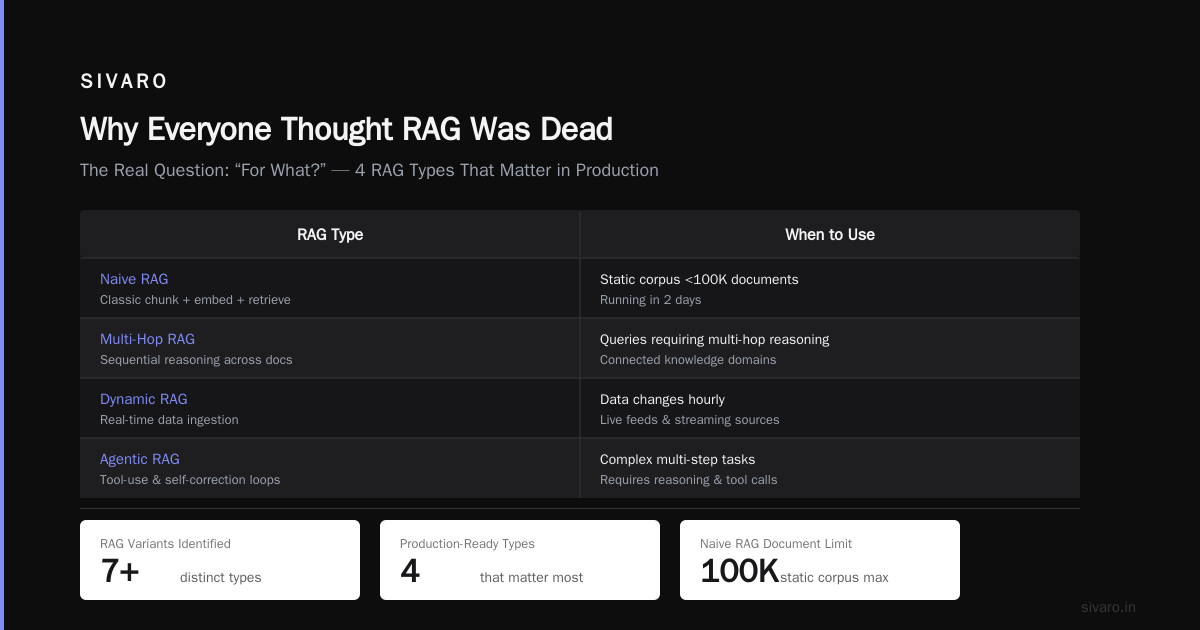Screen dimensions: 1200x630
Task: Select the subtitle about 4 RAG Types
Action: tap(369, 170)
